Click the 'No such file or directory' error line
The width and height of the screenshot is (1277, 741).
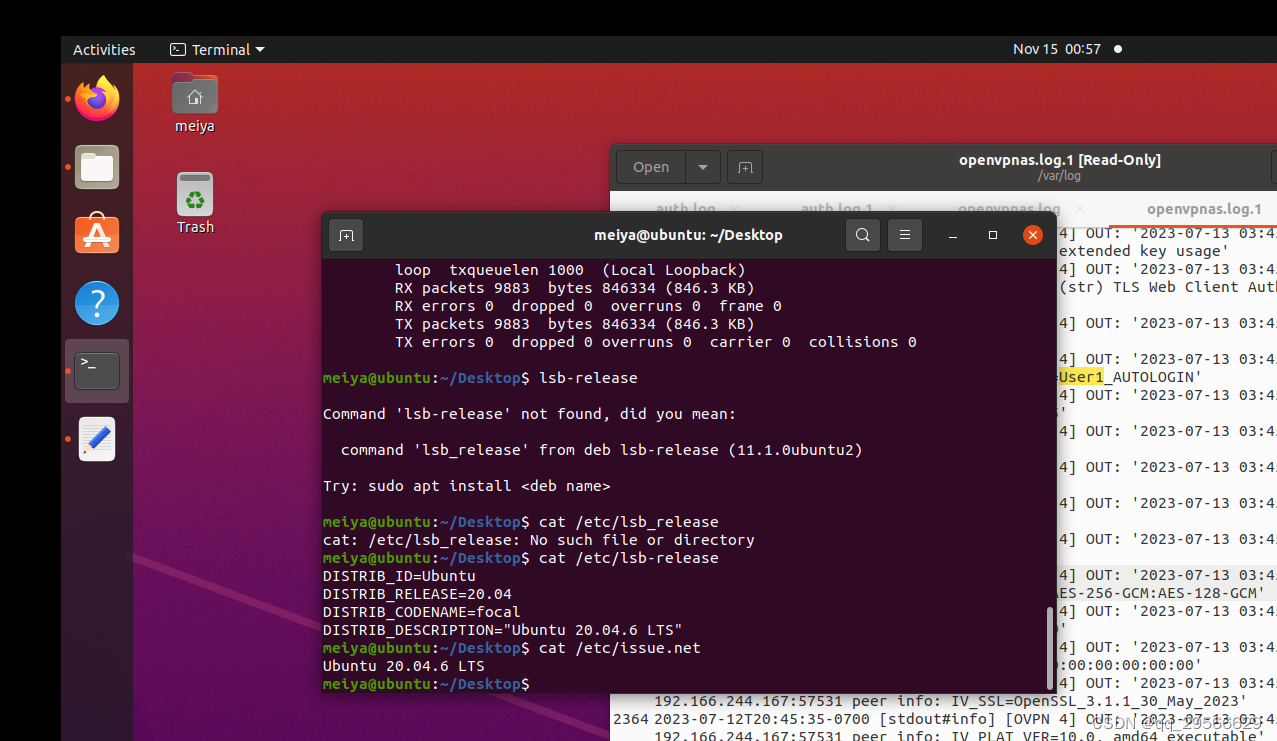538,540
